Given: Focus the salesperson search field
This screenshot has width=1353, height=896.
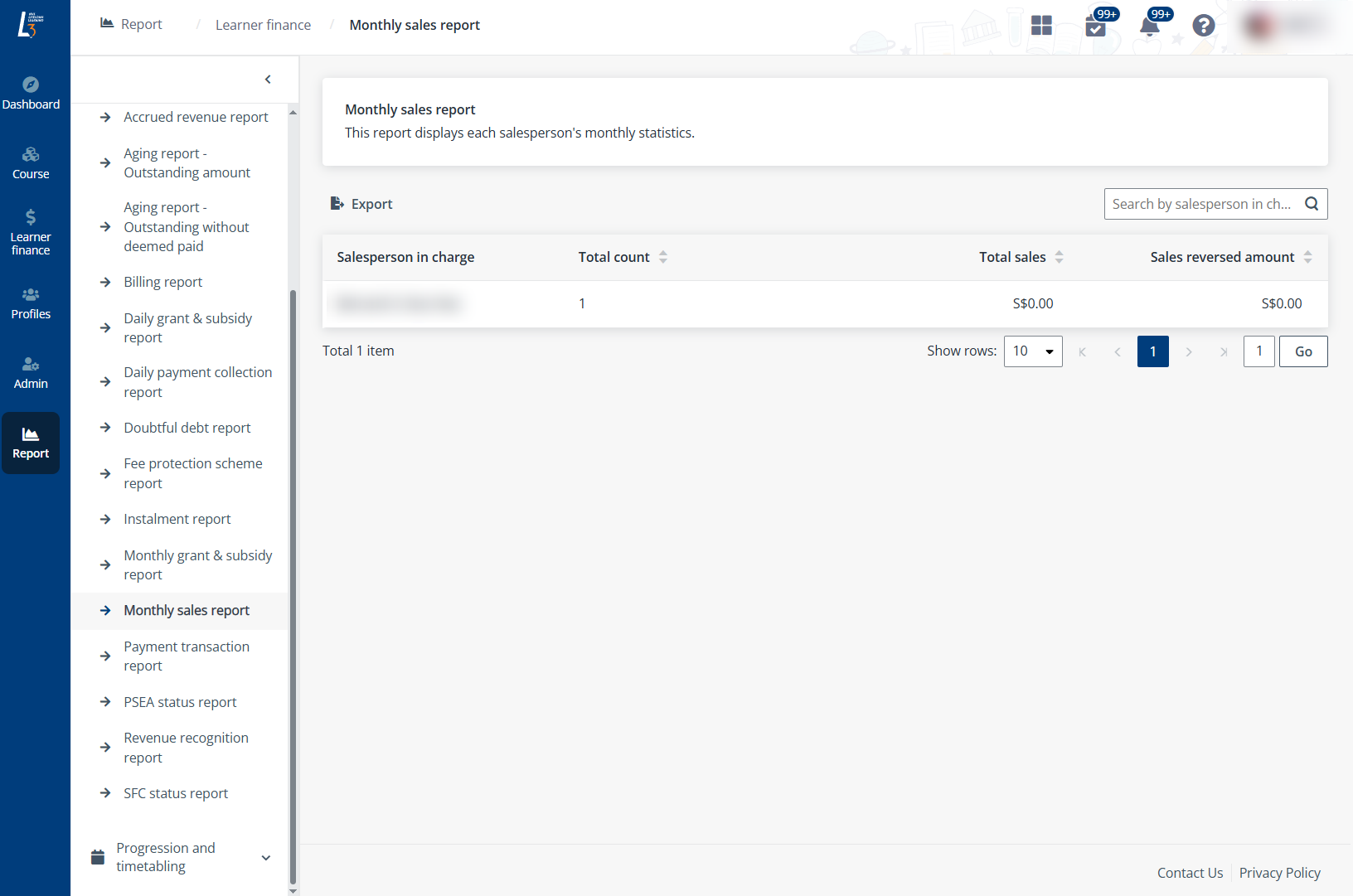Looking at the screenshot, I should (x=1200, y=204).
